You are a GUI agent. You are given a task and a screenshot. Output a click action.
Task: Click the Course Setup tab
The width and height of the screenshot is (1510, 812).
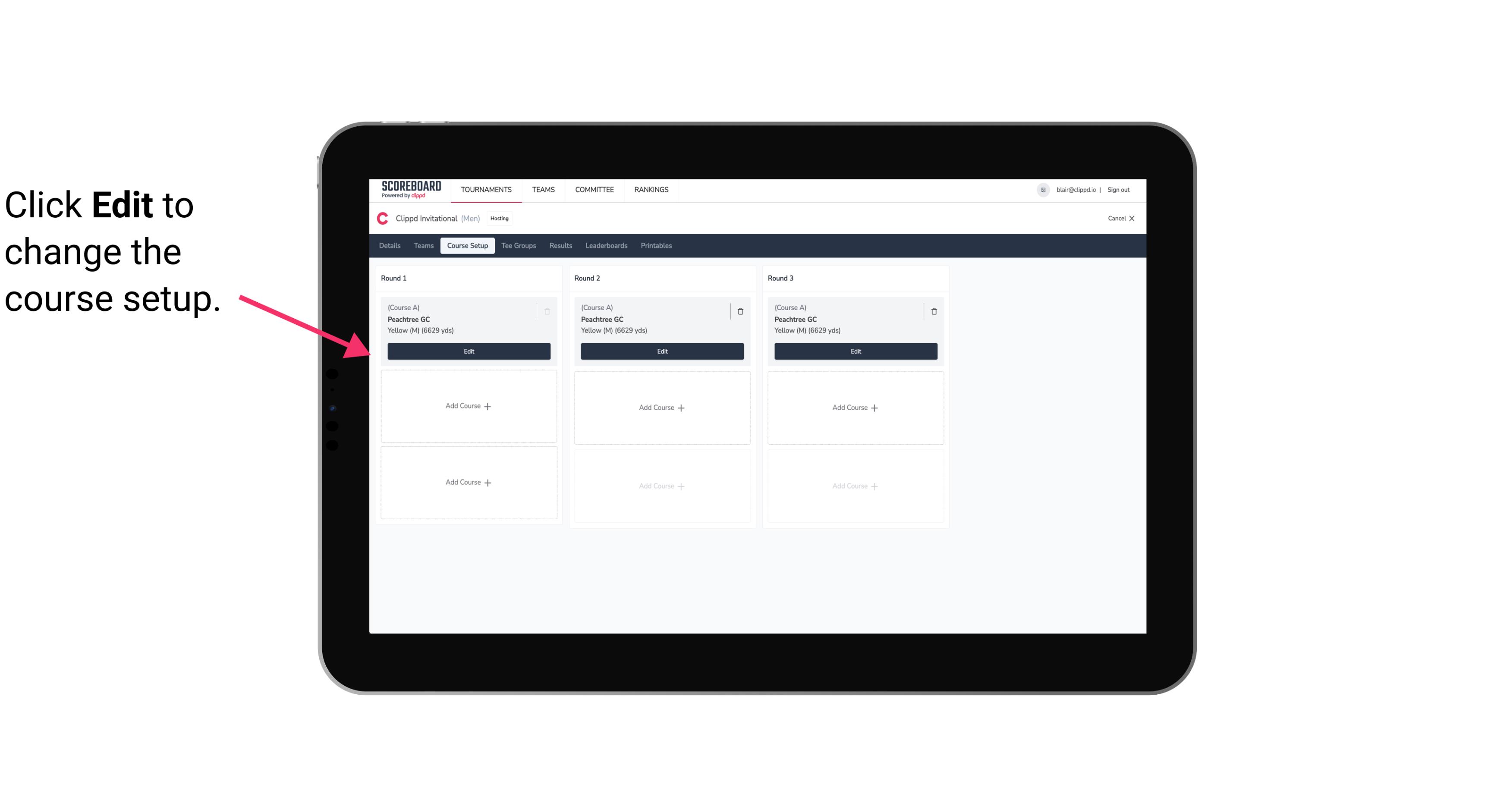(467, 245)
